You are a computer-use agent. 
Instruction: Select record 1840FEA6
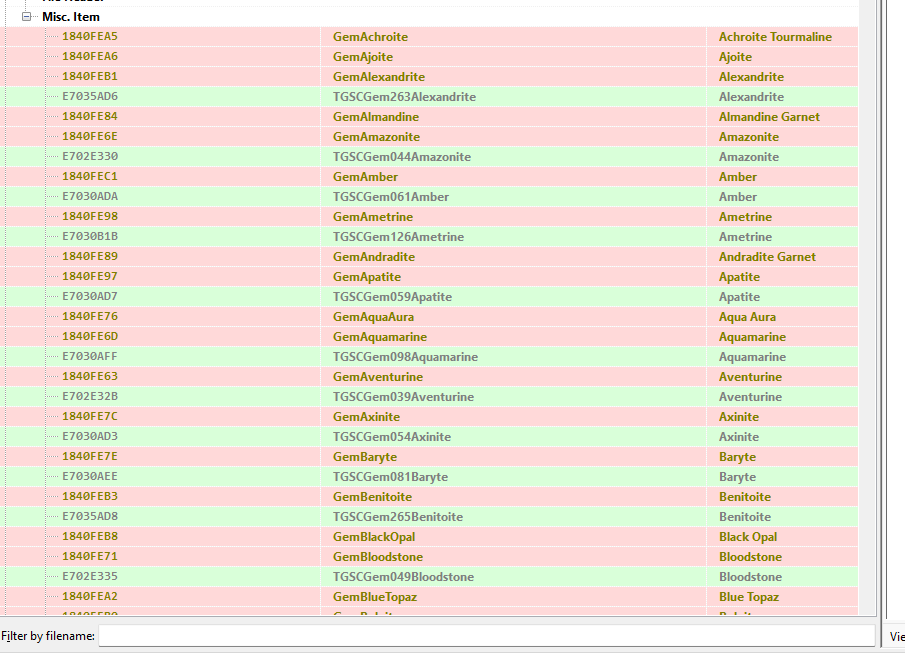89,57
